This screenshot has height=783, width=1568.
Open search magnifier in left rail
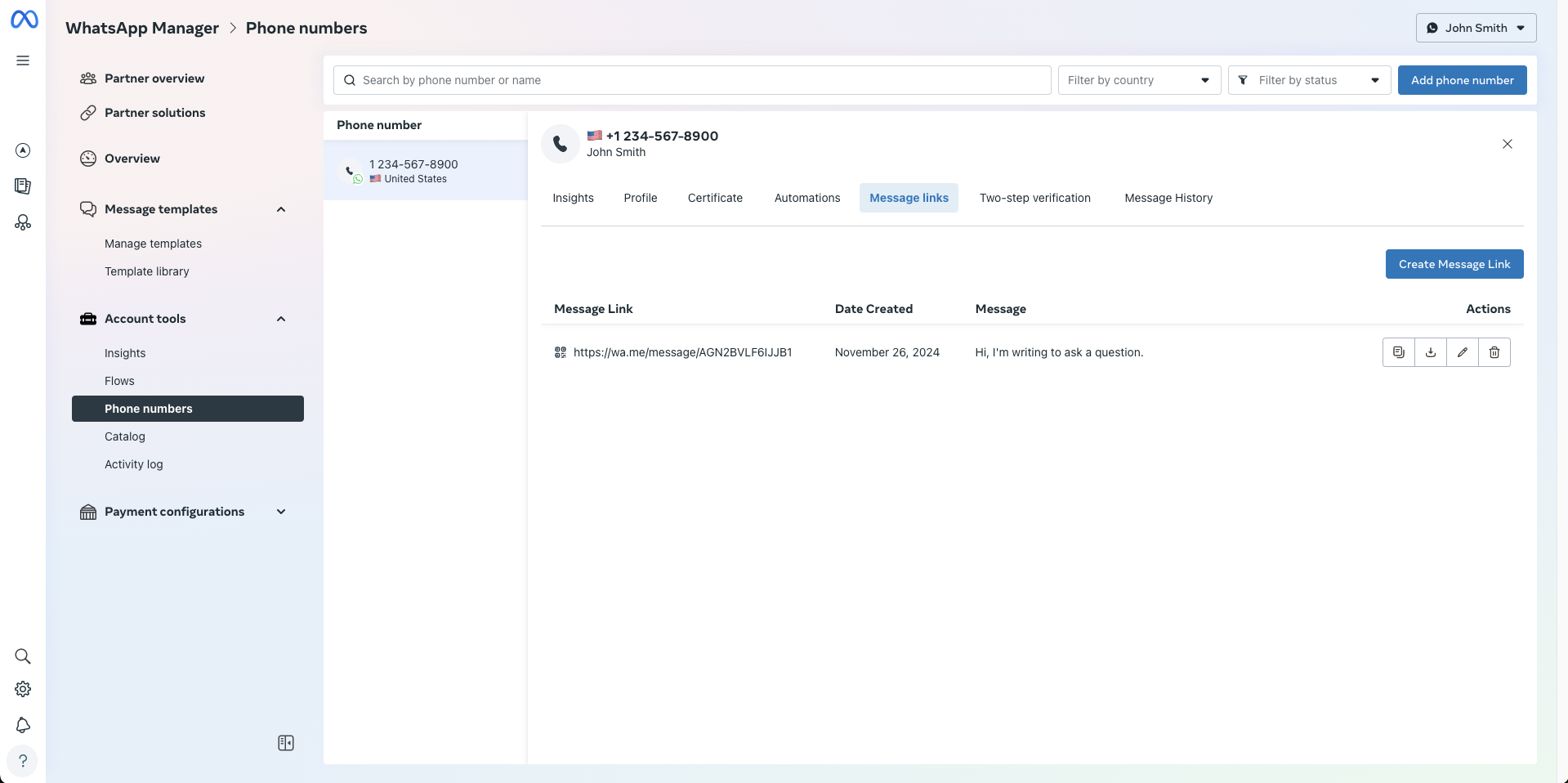coord(23,656)
